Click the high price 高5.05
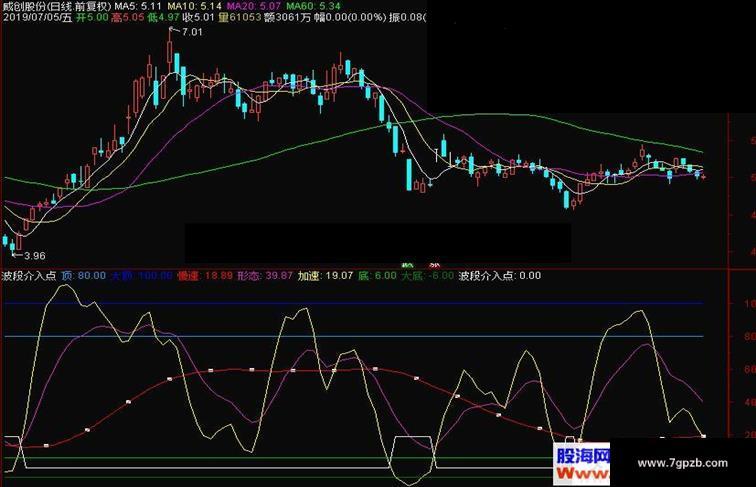 click(x=128, y=18)
